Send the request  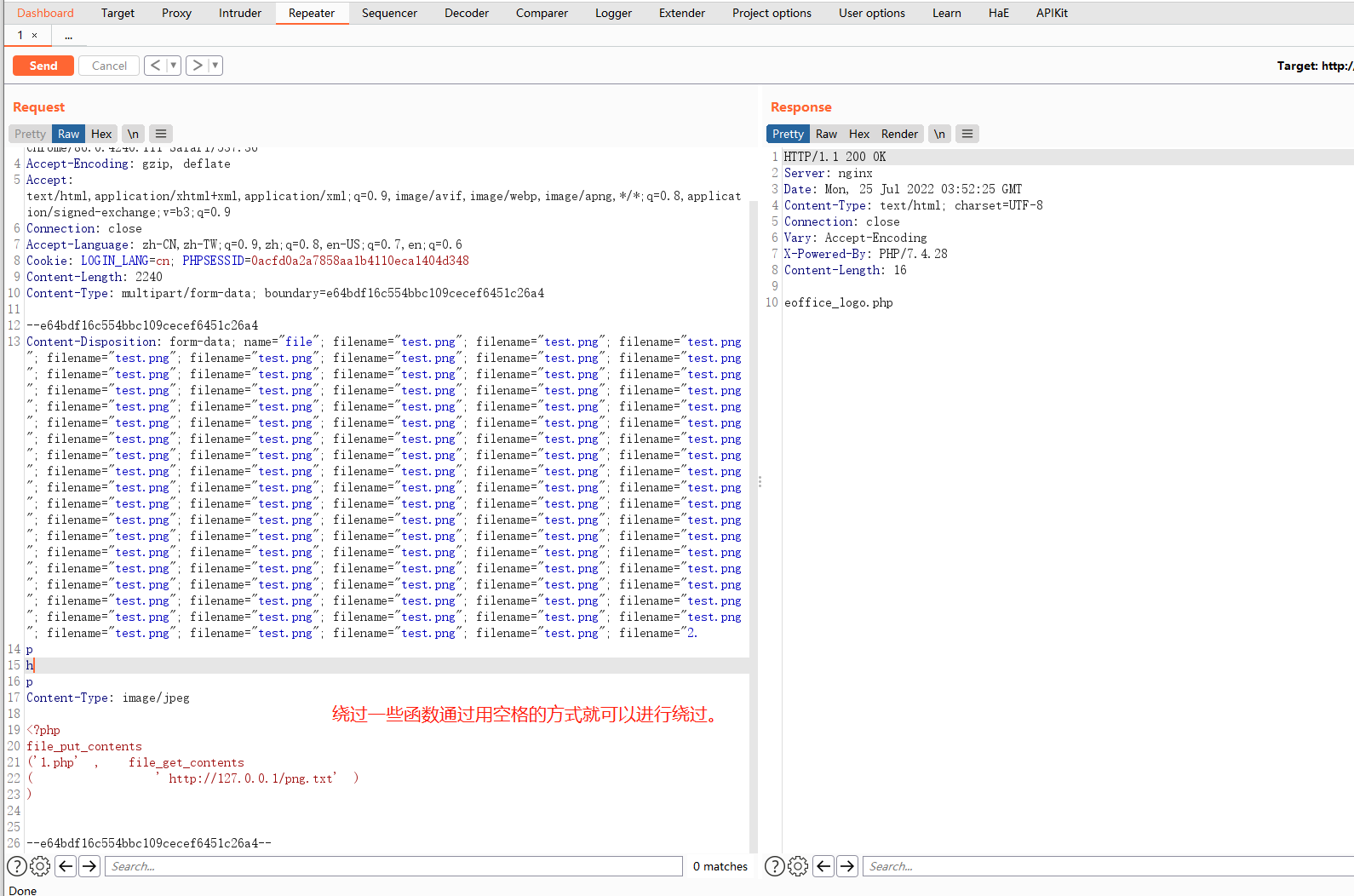pyautogui.click(x=43, y=66)
